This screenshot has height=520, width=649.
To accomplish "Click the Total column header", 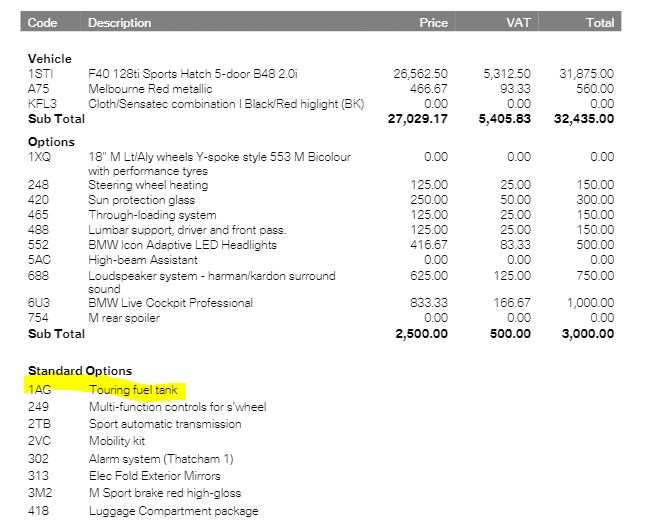I will tap(600, 22).
